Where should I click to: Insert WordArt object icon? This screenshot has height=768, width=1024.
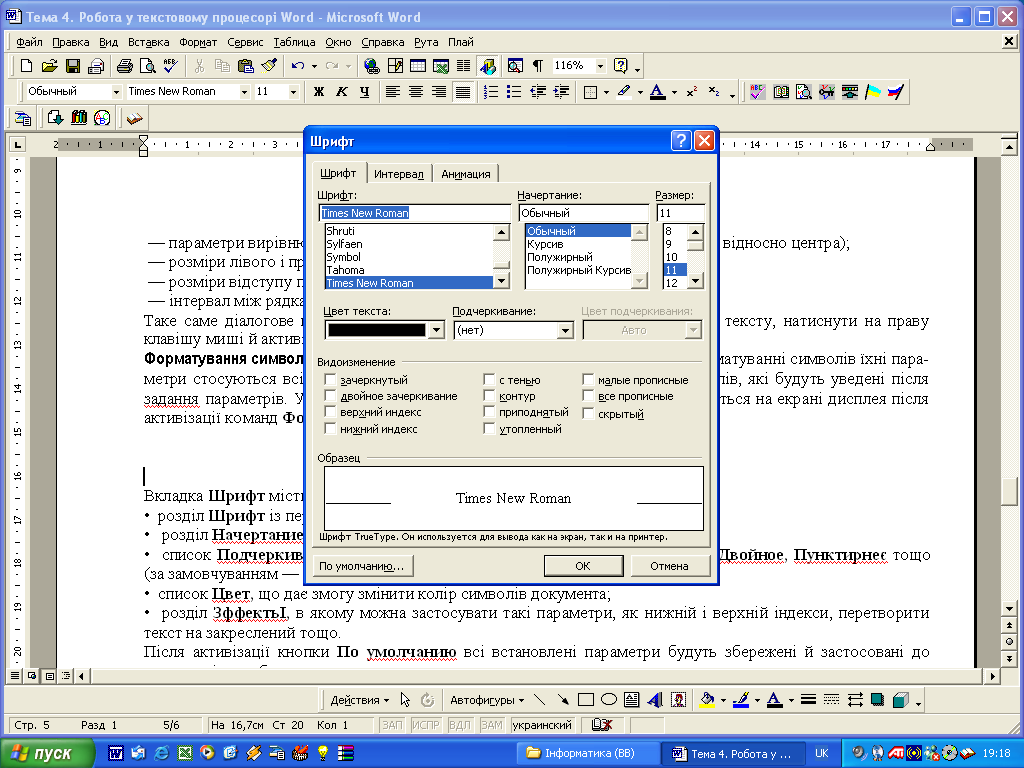click(x=654, y=700)
